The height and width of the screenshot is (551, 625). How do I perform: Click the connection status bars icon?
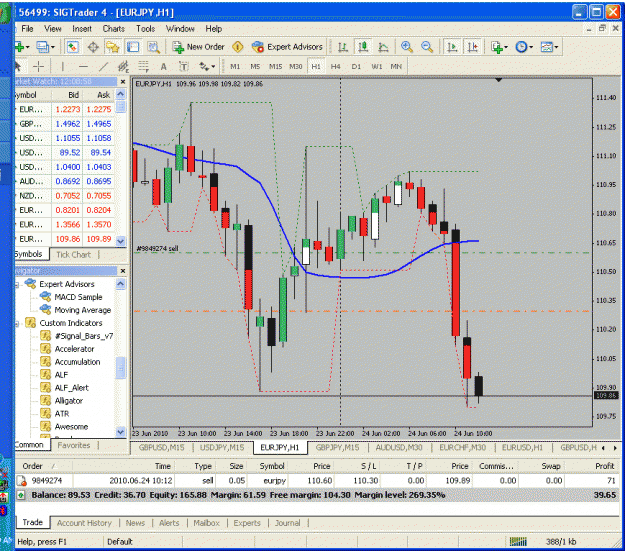coord(518,541)
